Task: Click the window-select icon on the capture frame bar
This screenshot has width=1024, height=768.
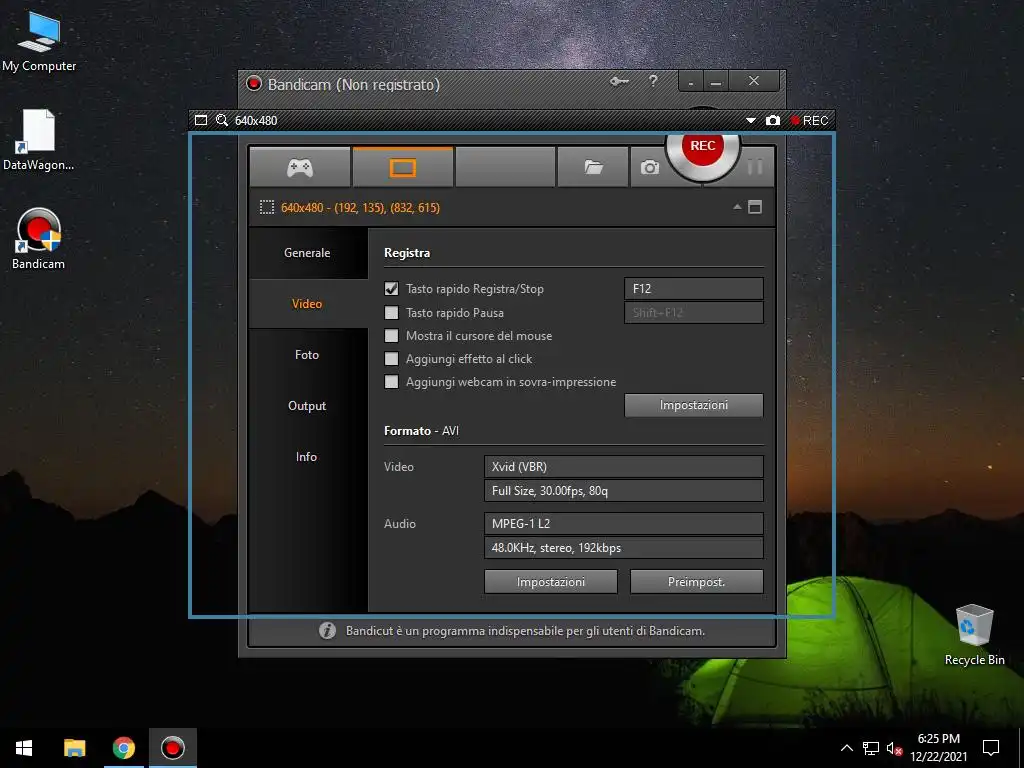Action: pos(201,120)
